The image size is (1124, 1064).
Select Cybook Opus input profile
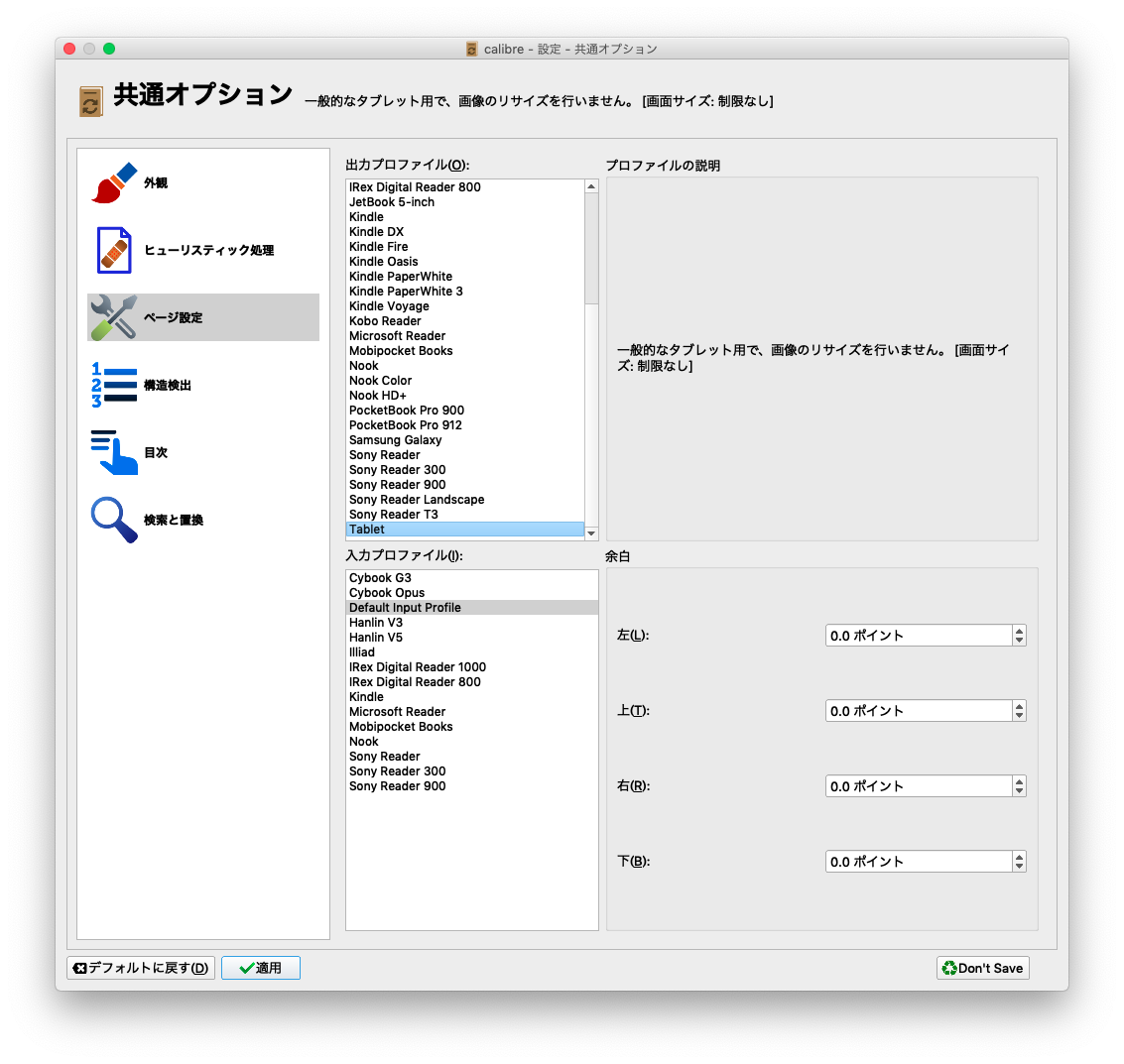[471, 593]
